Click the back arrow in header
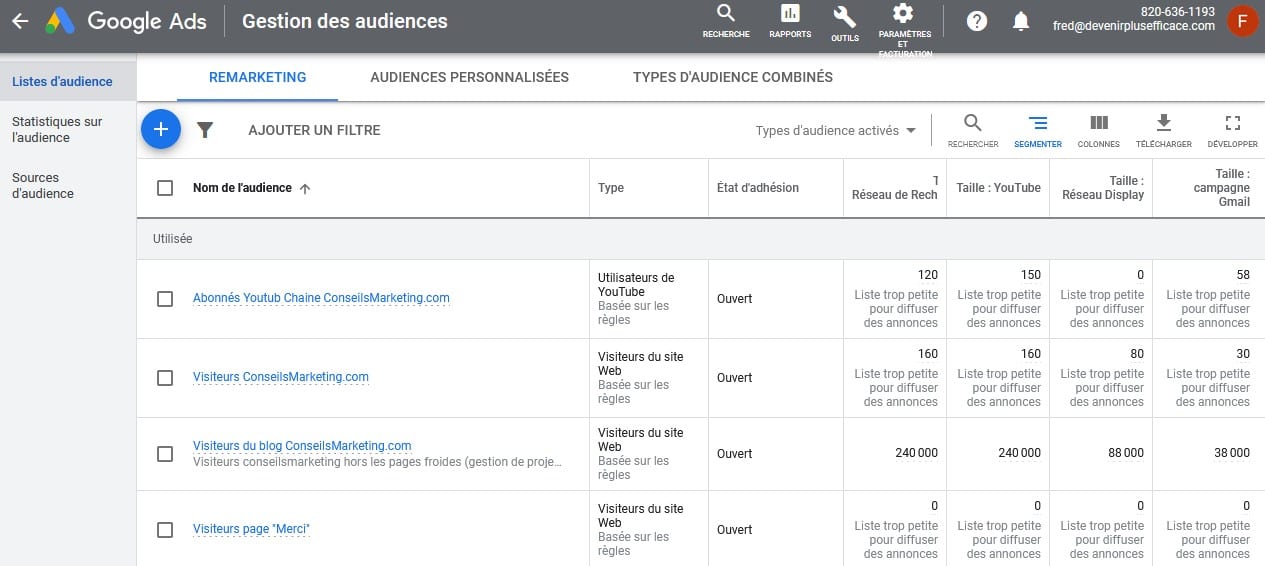The width and height of the screenshot is (1265, 566). click(x=20, y=21)
